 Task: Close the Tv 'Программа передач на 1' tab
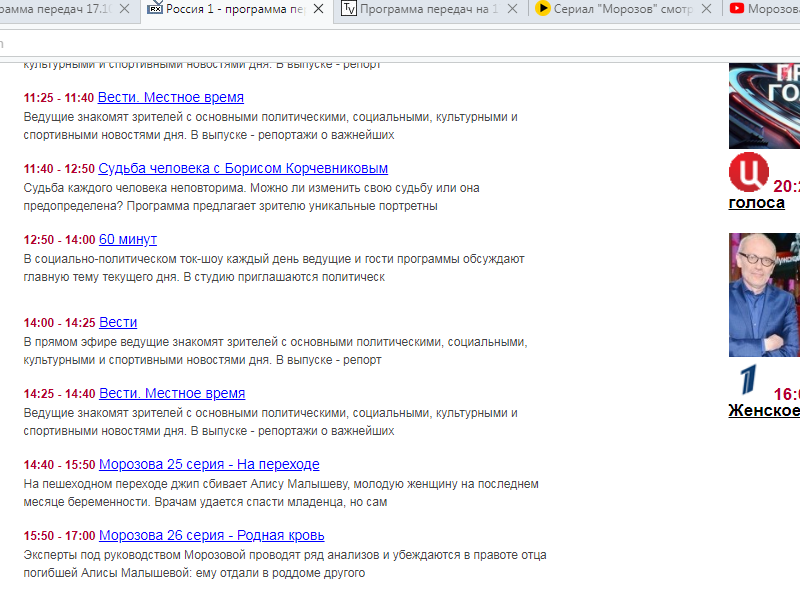(513, 9)
